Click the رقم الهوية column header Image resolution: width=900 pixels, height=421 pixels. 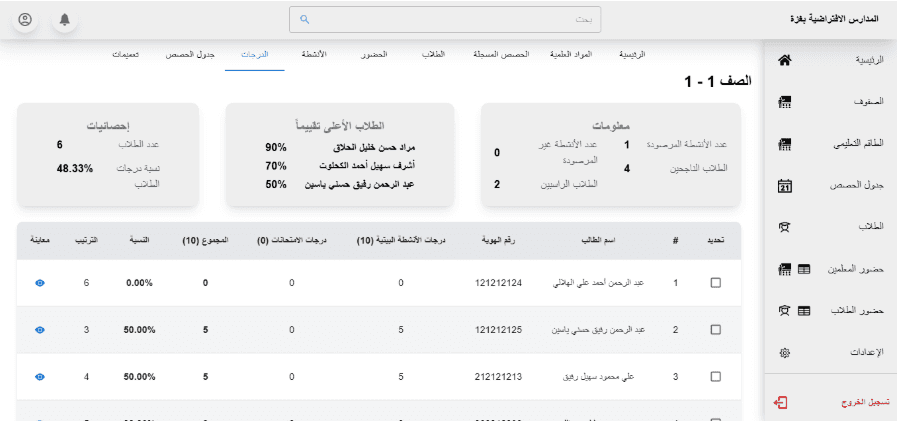click(x=499, y=241)
